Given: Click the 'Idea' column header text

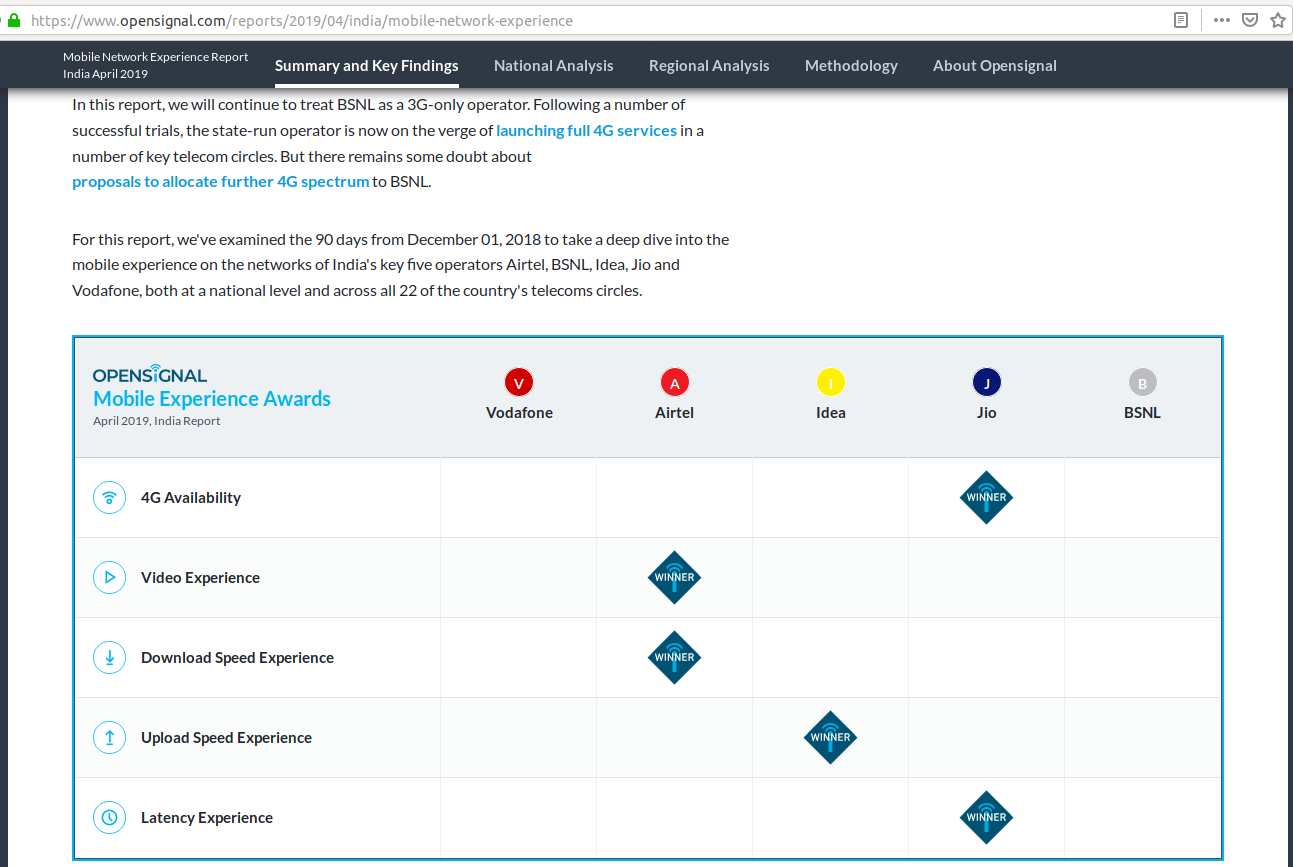Looking at the screenshot, I should pyautogui.click(x=831, y=413).
